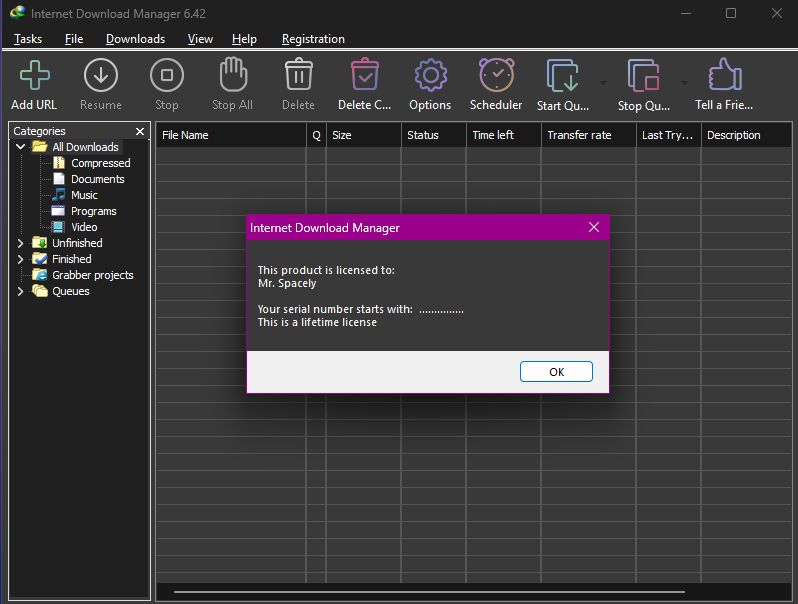Sort by Last Try column header
Image resolution: width=798 pixels, height=604 pixels.
pos(669,135)
